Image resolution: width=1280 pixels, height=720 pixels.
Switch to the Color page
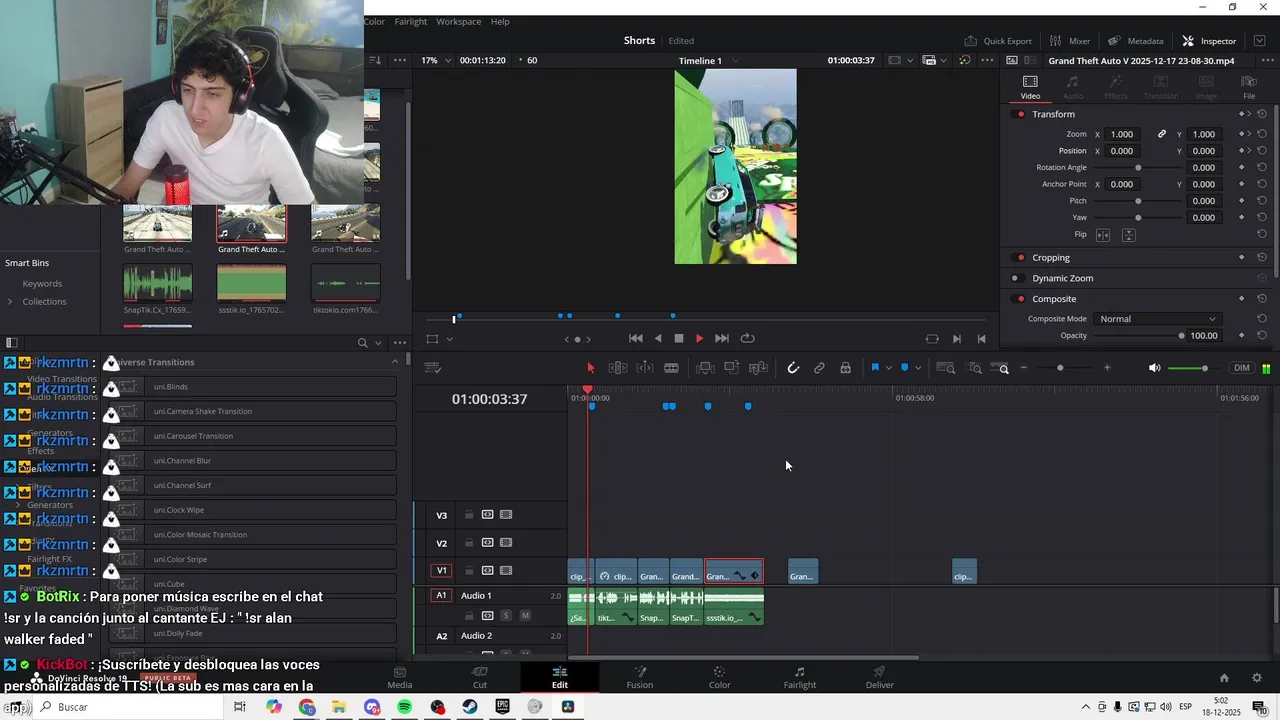719,677
